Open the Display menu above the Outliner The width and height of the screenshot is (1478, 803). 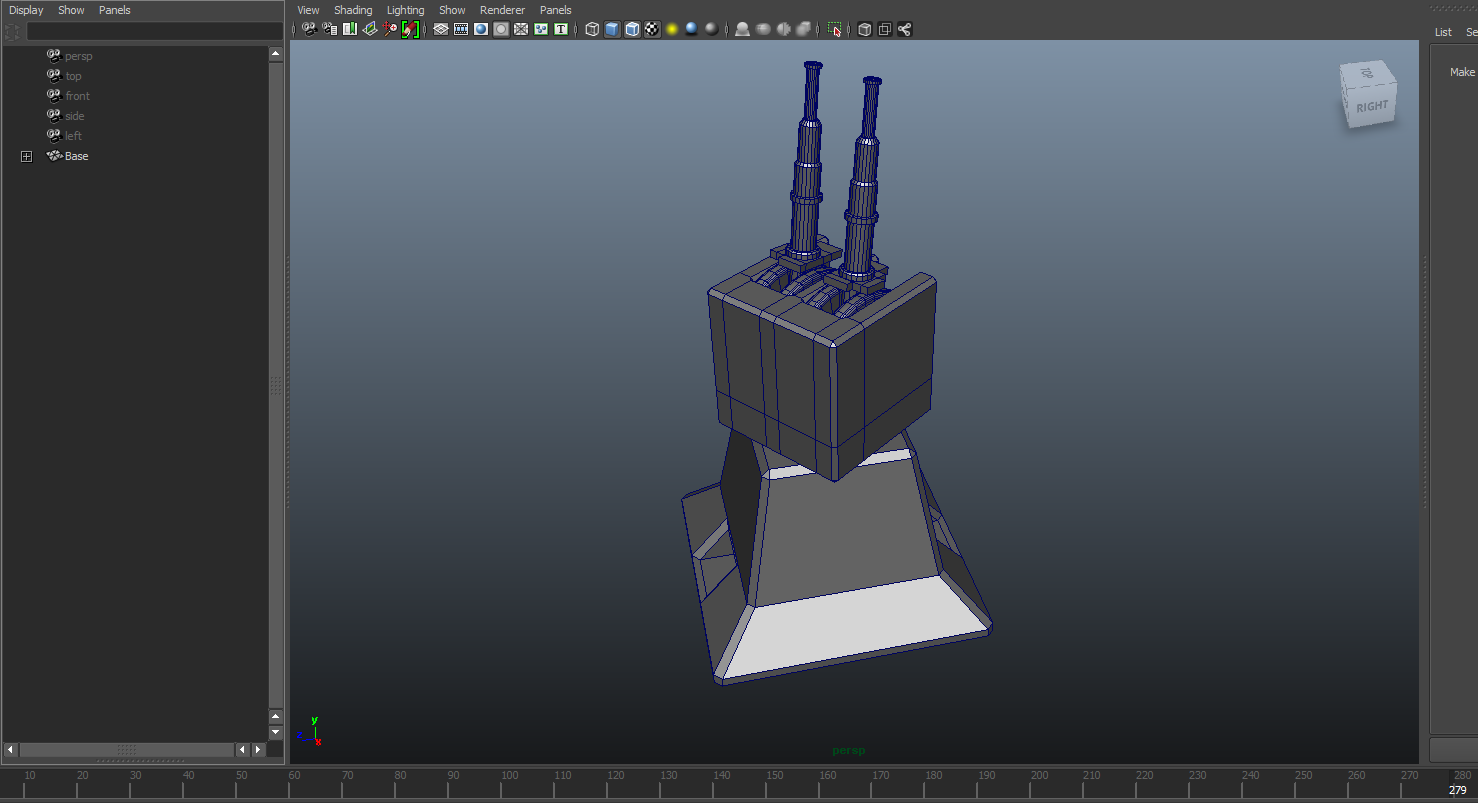click(x=26, y=10)
